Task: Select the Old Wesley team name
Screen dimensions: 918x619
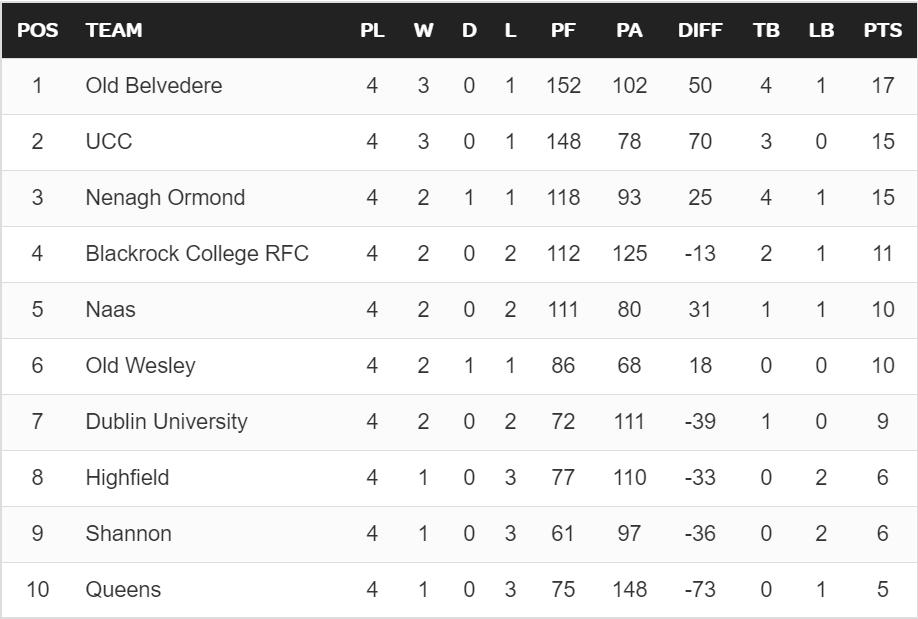Action: point(140,366)
